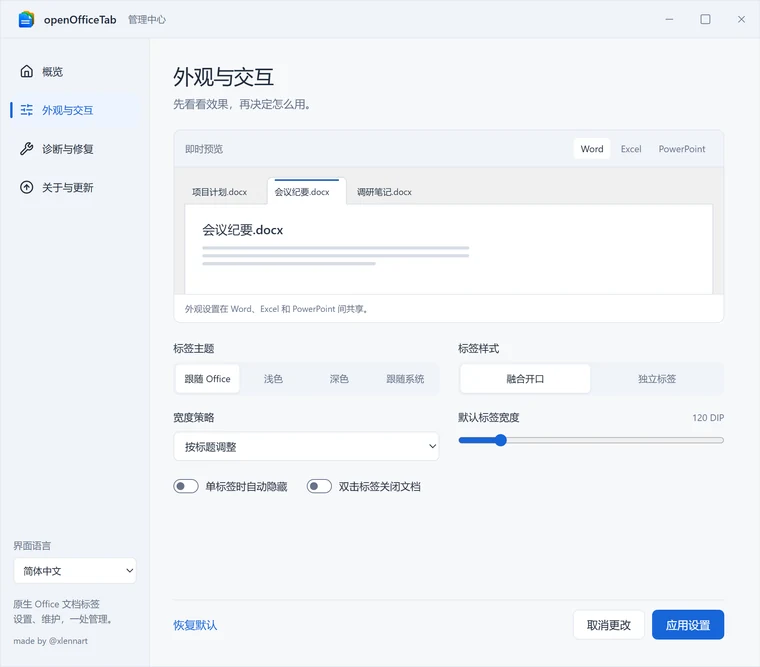Click the 会议纪要.docx preview document heading

pyautogui.click(x=243, y=230)
